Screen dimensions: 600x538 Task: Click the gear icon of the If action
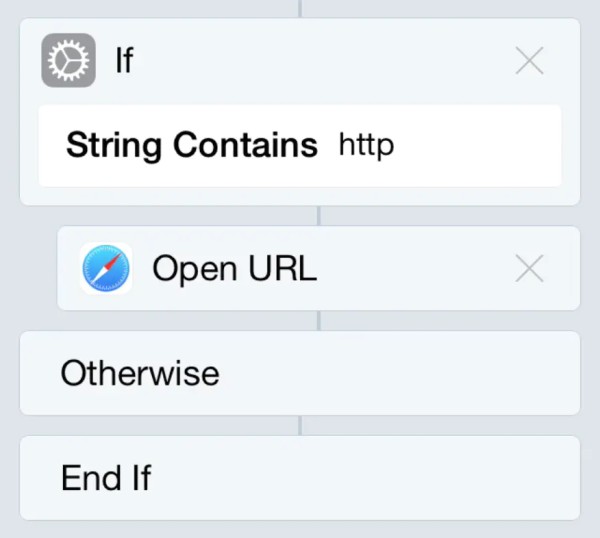pyautogui.click(x=68, y=60)
